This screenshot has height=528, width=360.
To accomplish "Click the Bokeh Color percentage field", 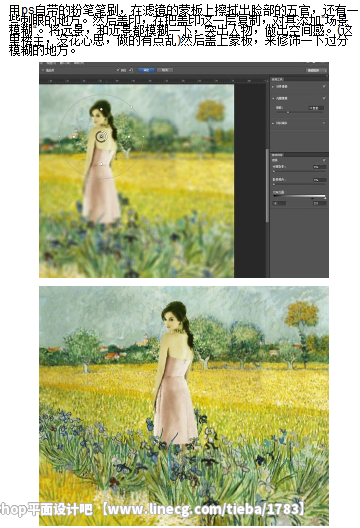I will point(319,180).
